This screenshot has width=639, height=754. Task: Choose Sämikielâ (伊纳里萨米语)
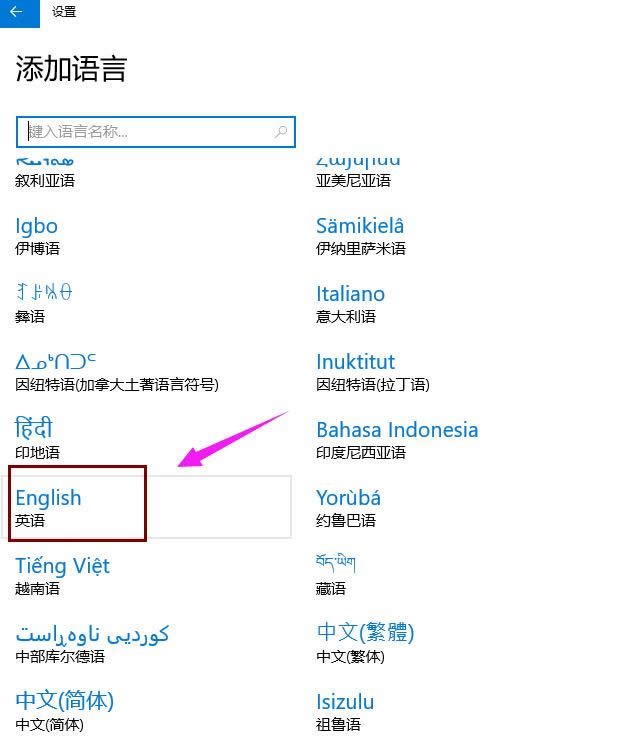(x=360, y=235)
